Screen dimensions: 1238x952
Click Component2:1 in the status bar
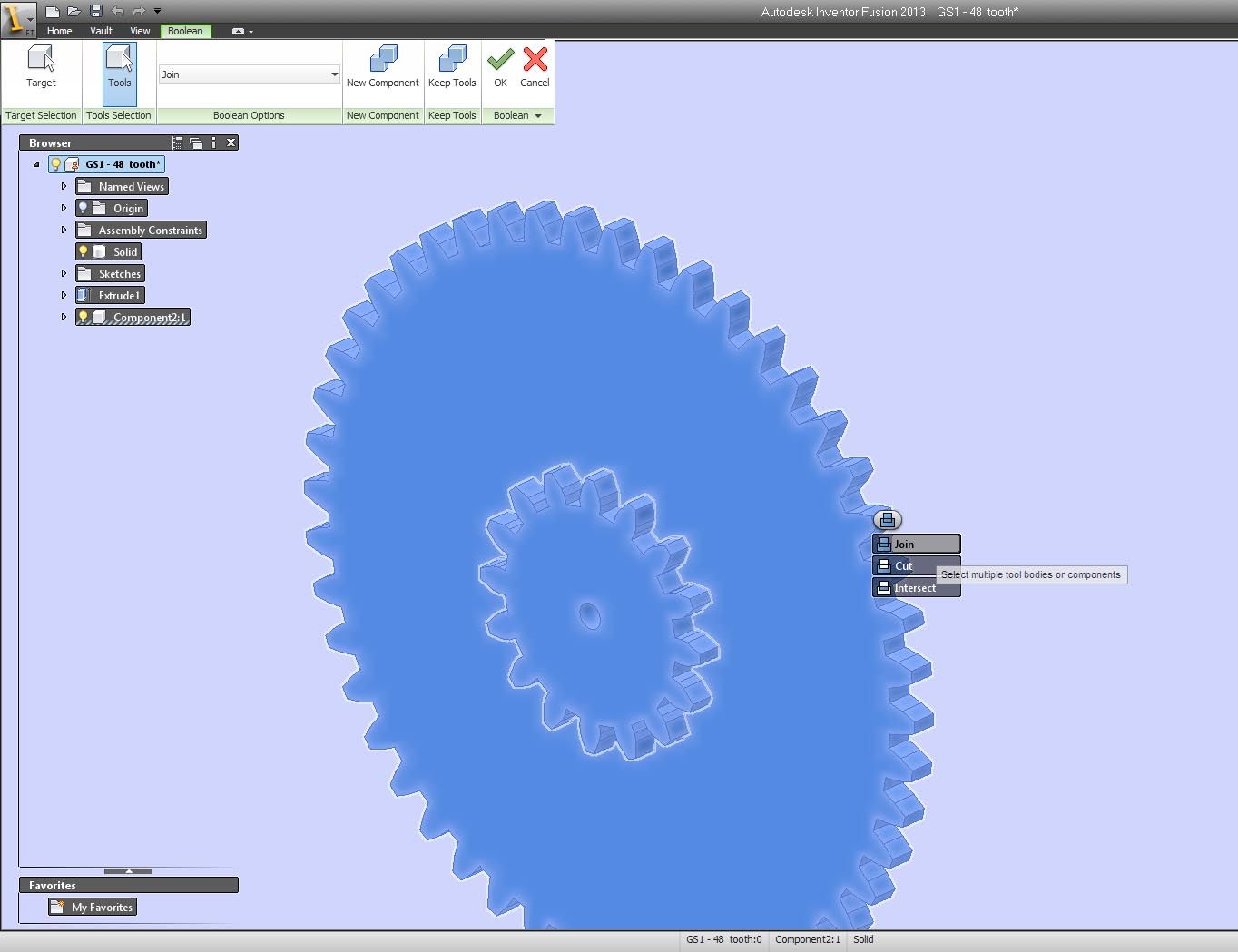click(807, 939)
